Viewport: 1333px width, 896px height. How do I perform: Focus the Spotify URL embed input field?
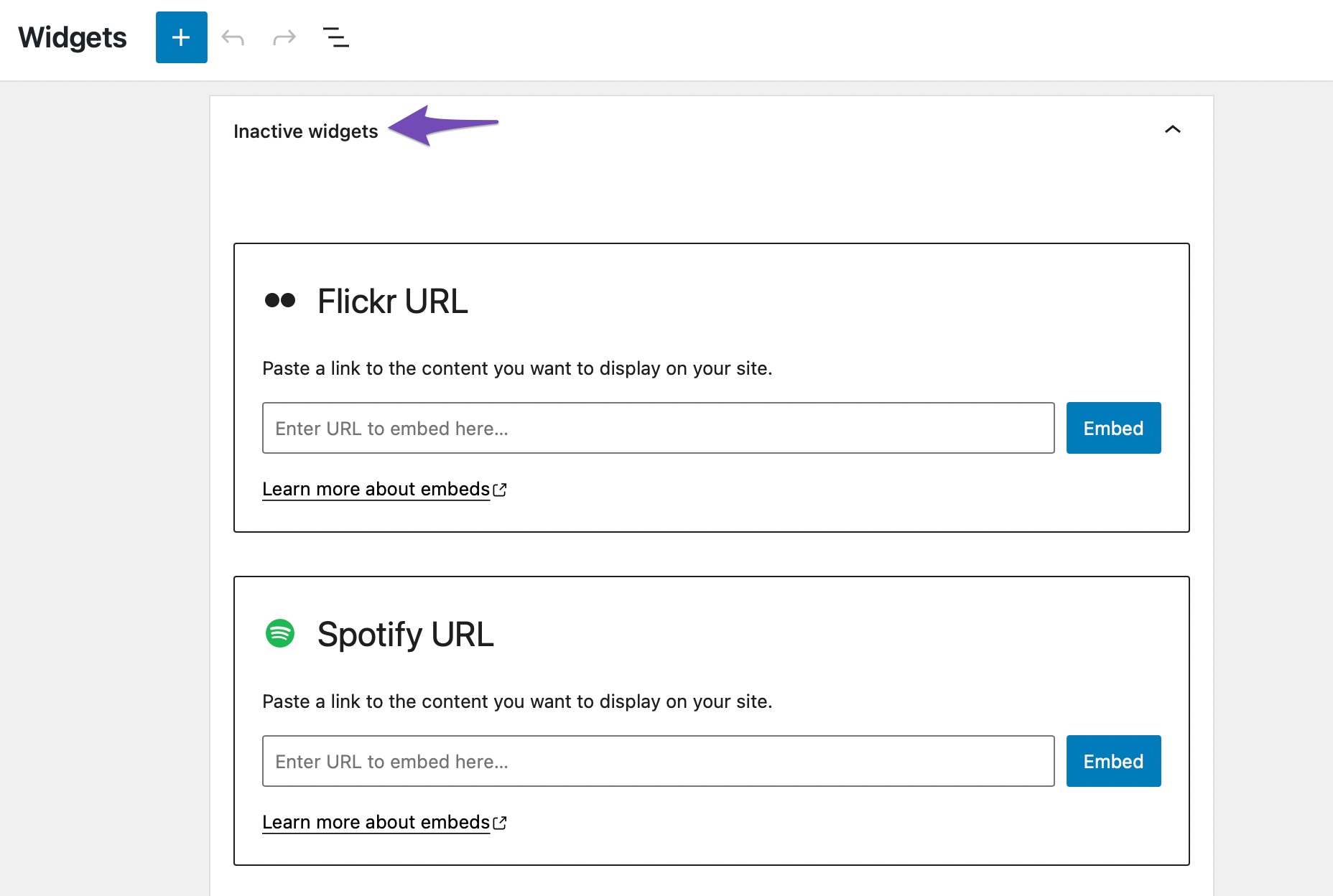tap(658, 761)
